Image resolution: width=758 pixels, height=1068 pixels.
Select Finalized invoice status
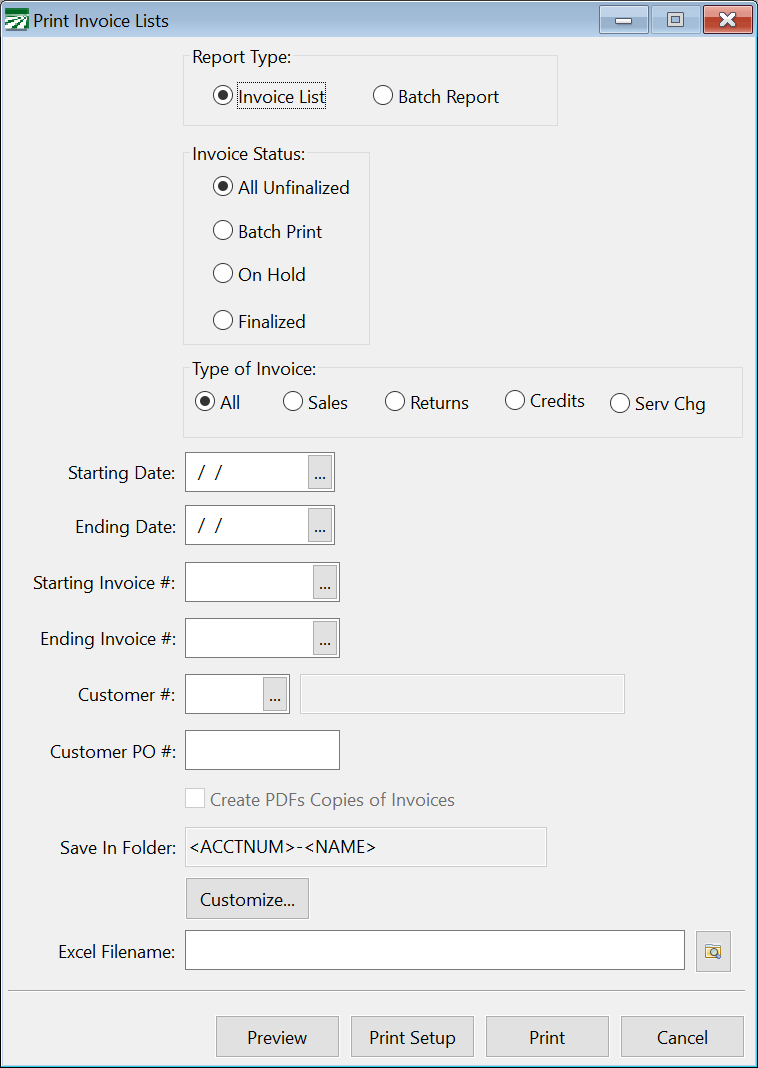223,320
